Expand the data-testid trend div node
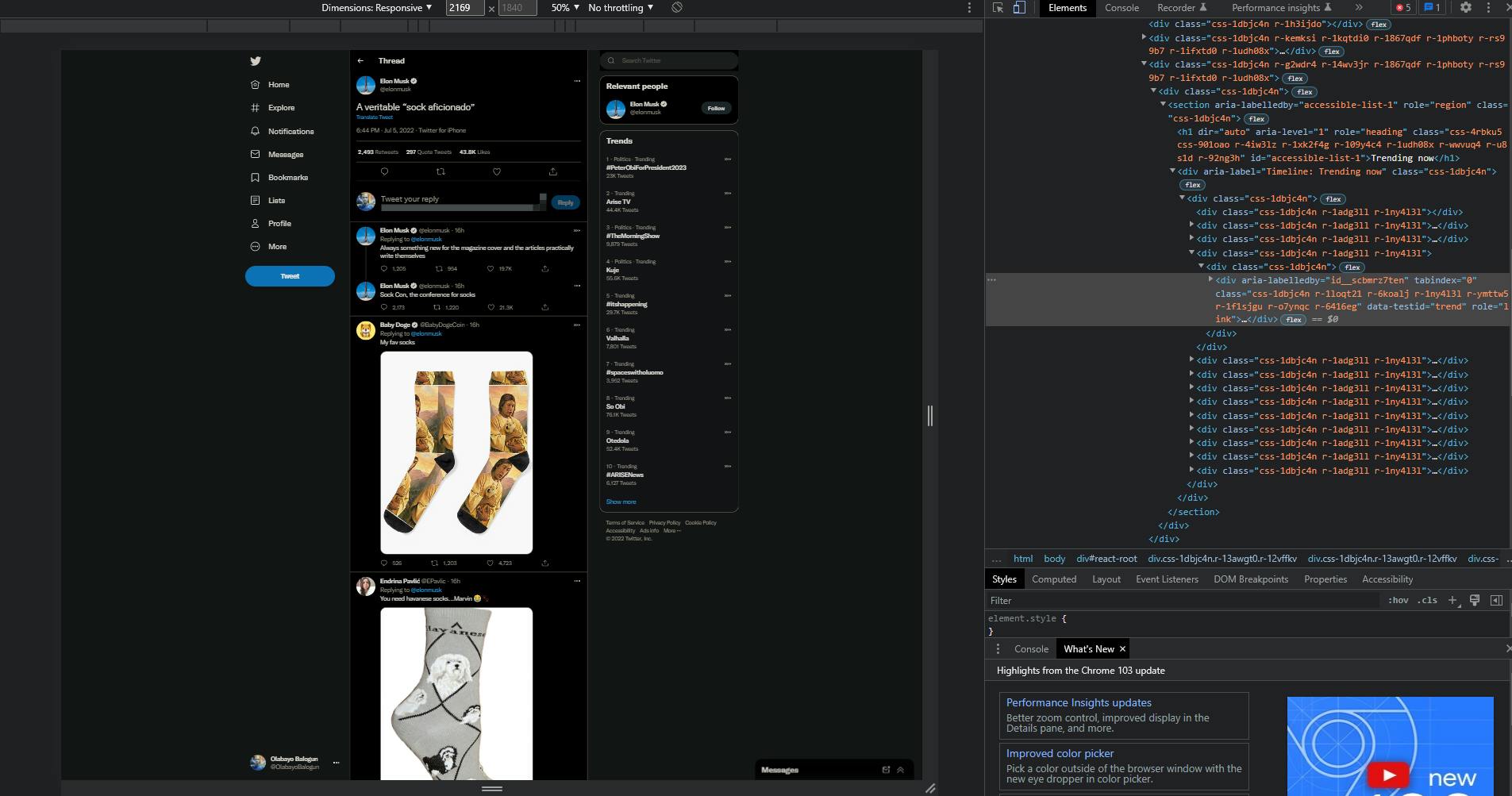The image size is (1512, 796). pyautogui.click(x=1210, y=279)
